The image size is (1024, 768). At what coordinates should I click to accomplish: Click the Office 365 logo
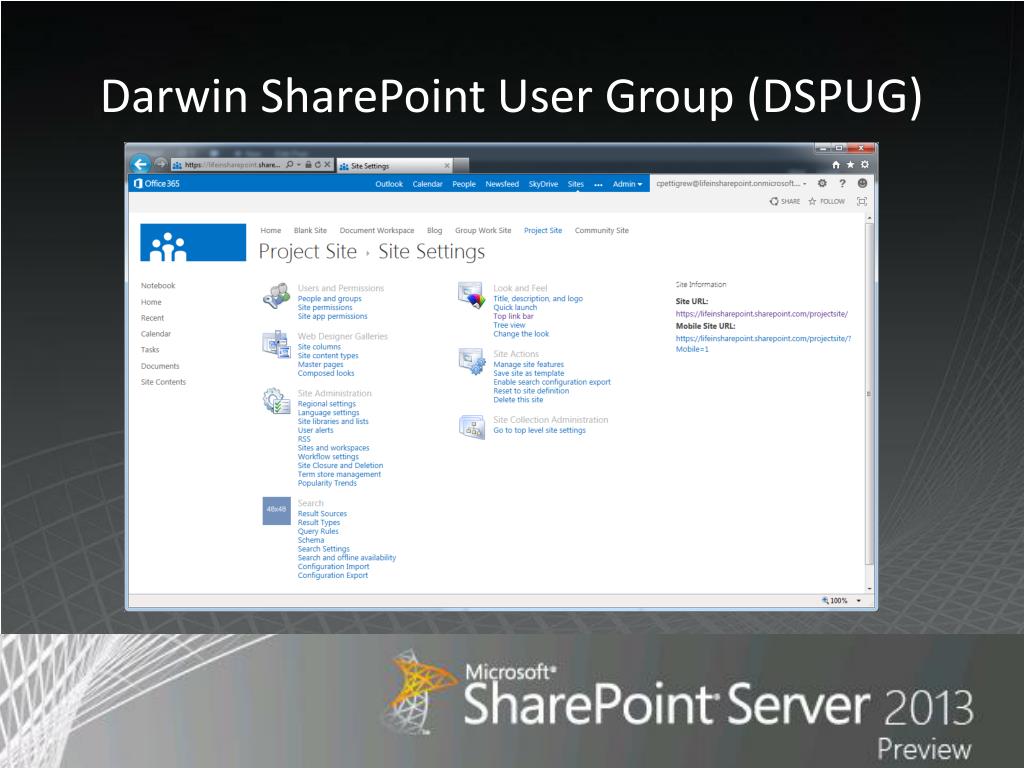[157, 184]
